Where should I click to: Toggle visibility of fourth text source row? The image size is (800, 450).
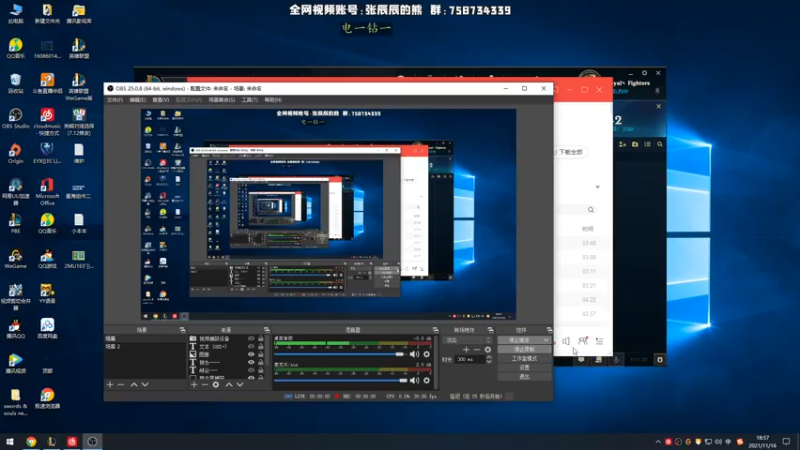[251, 362]
